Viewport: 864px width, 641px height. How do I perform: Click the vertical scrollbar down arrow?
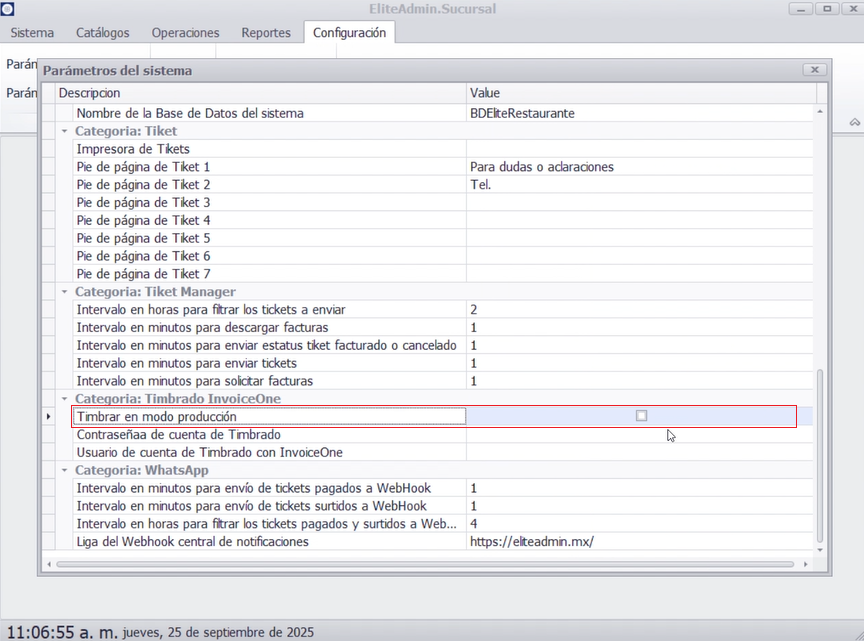click(821, 550)
